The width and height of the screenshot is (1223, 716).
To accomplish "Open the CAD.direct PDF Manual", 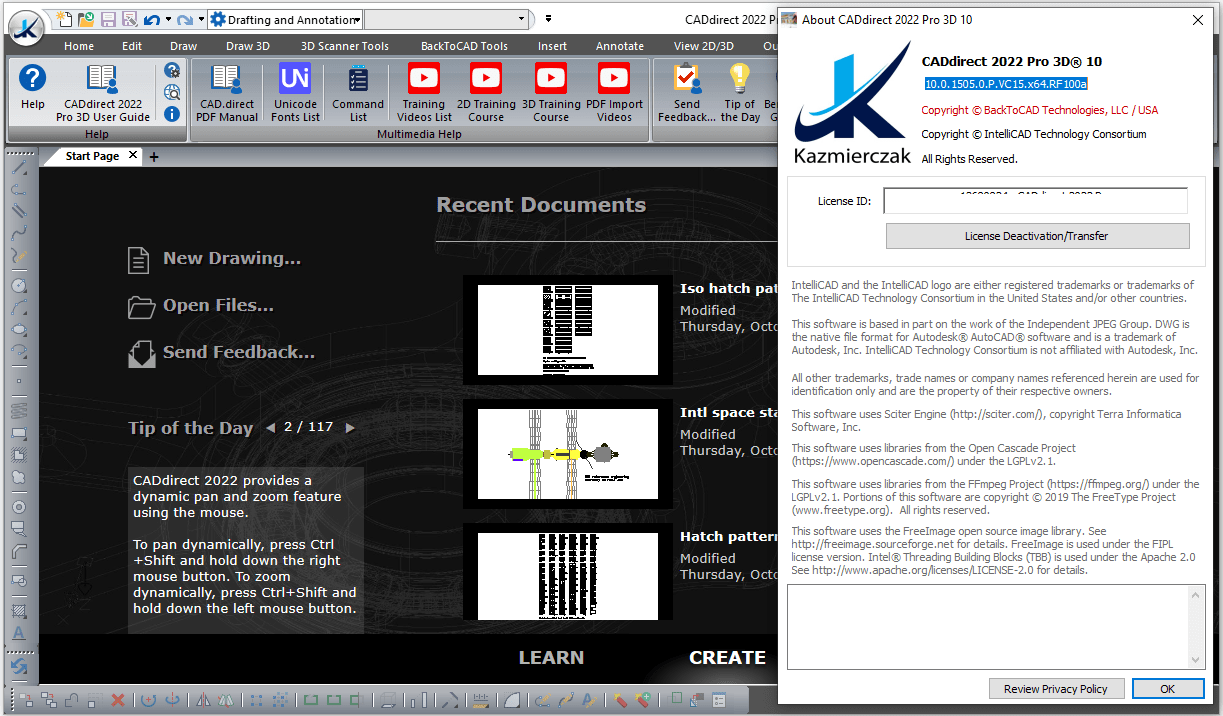I will pyautogui.click(x=227, y=93).
